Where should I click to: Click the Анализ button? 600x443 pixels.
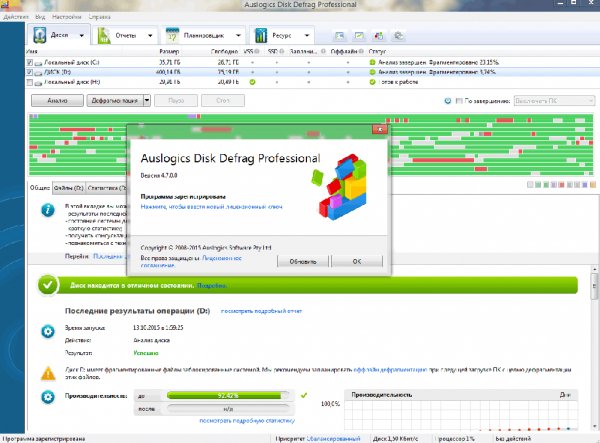pos(57,101)
